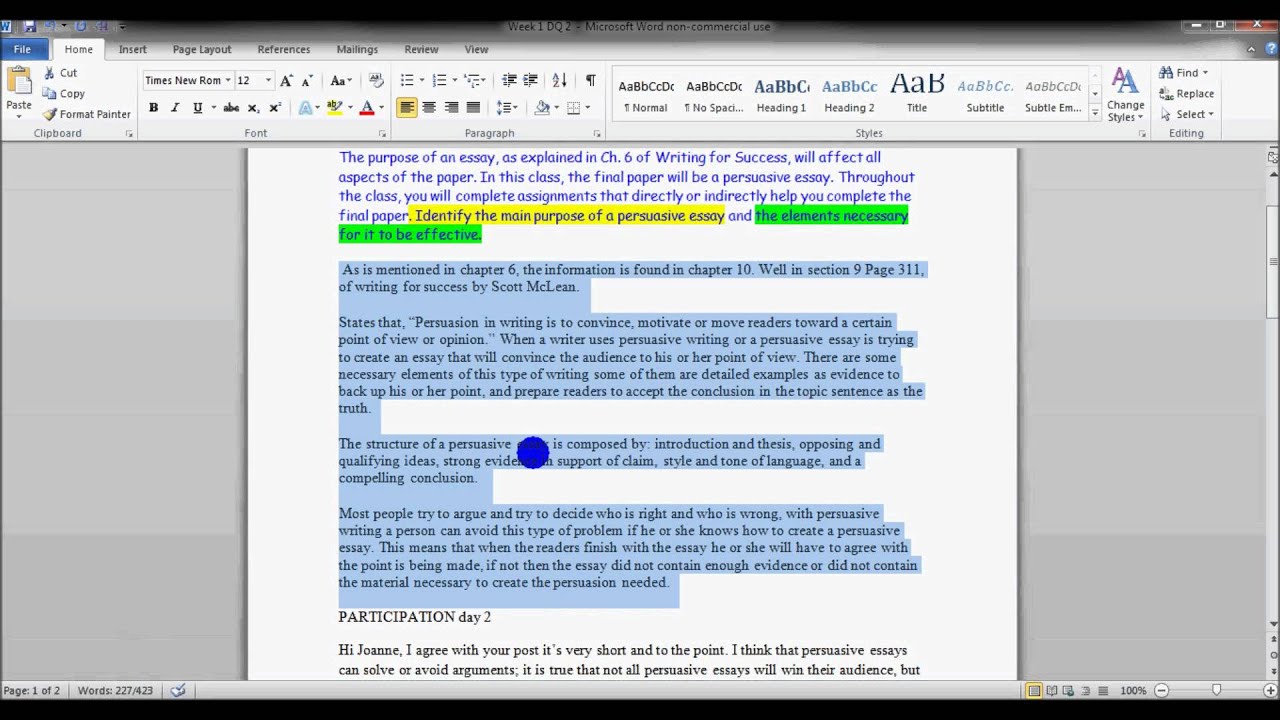The height and width of the screenshot is (720, 1280).
Task: Expand the Styles gallery more arrow
Action: pos(1095,114)
